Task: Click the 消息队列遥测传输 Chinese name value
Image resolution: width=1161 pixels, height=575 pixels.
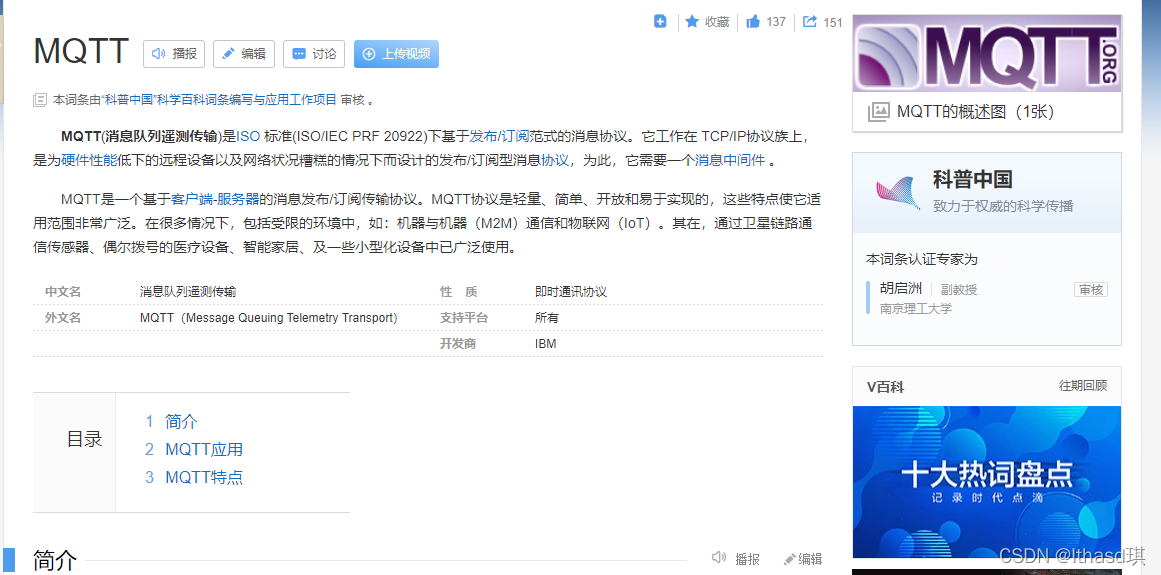Action: 188,292
